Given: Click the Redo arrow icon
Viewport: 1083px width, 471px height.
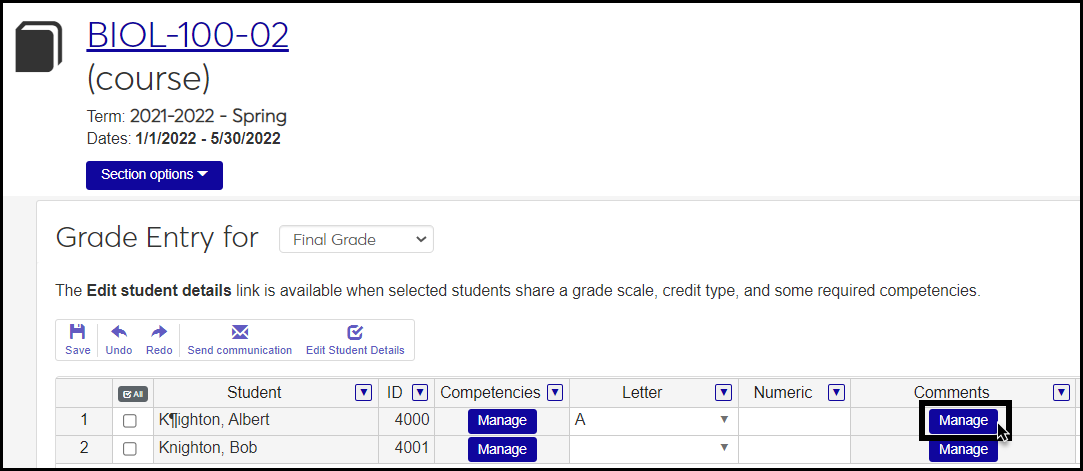Looking at the screenshot, I should pos(159,332).
